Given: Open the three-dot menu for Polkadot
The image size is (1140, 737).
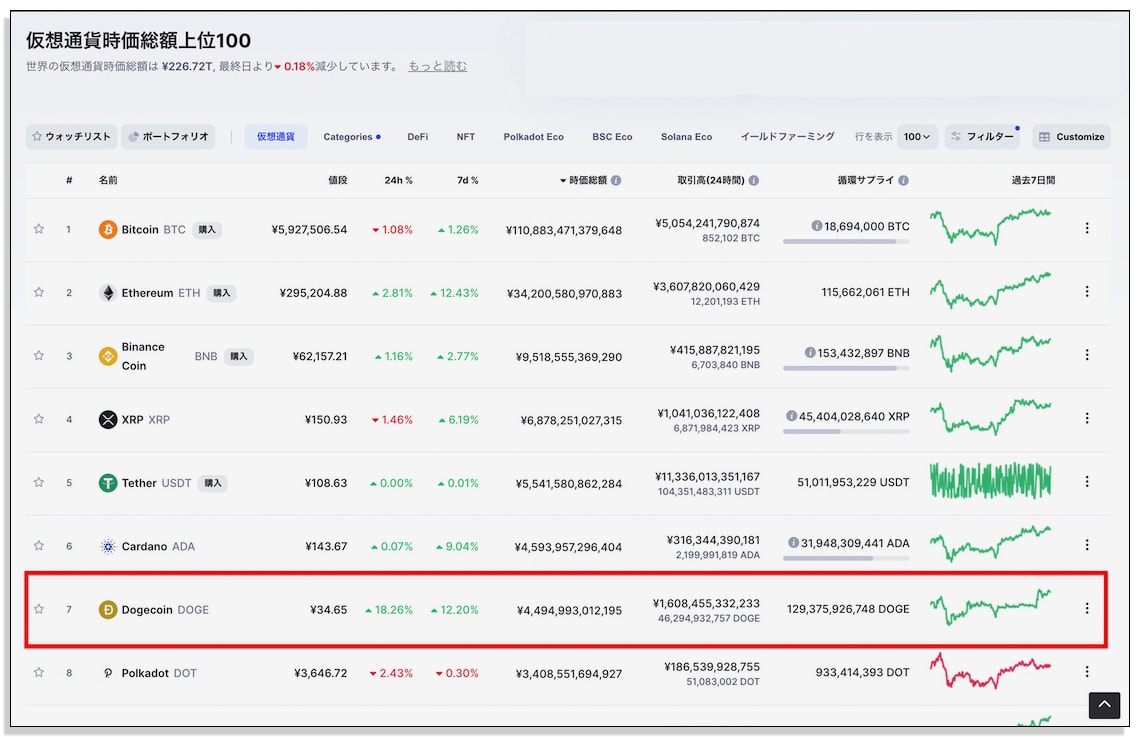Looking at the screenshot, I should (x=1087, y=672).
